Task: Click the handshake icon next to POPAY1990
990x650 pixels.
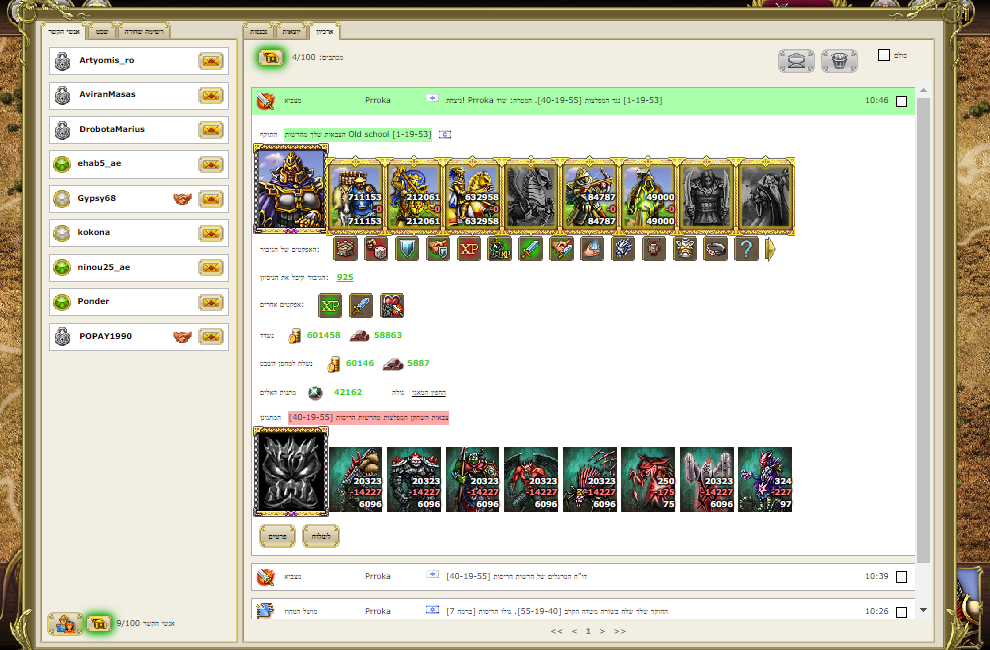Action: [182, 337]
